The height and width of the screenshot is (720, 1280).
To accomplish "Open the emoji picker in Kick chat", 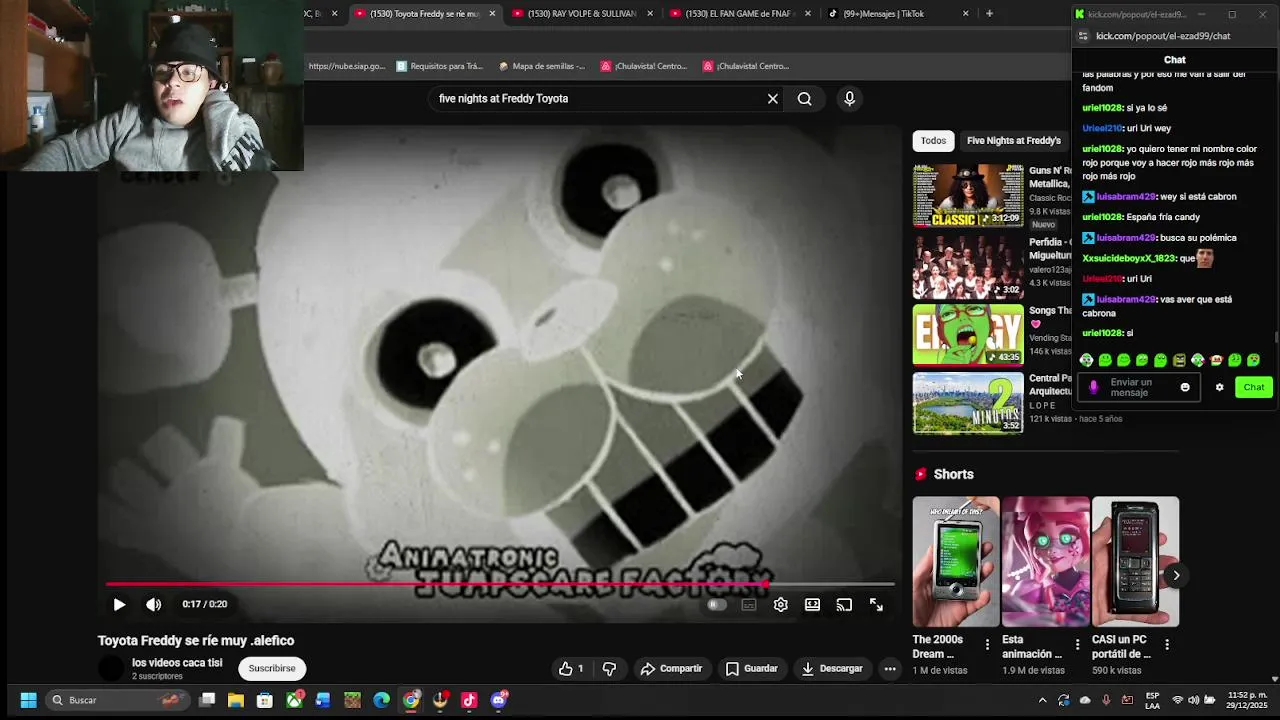I will pos(1185,388).
